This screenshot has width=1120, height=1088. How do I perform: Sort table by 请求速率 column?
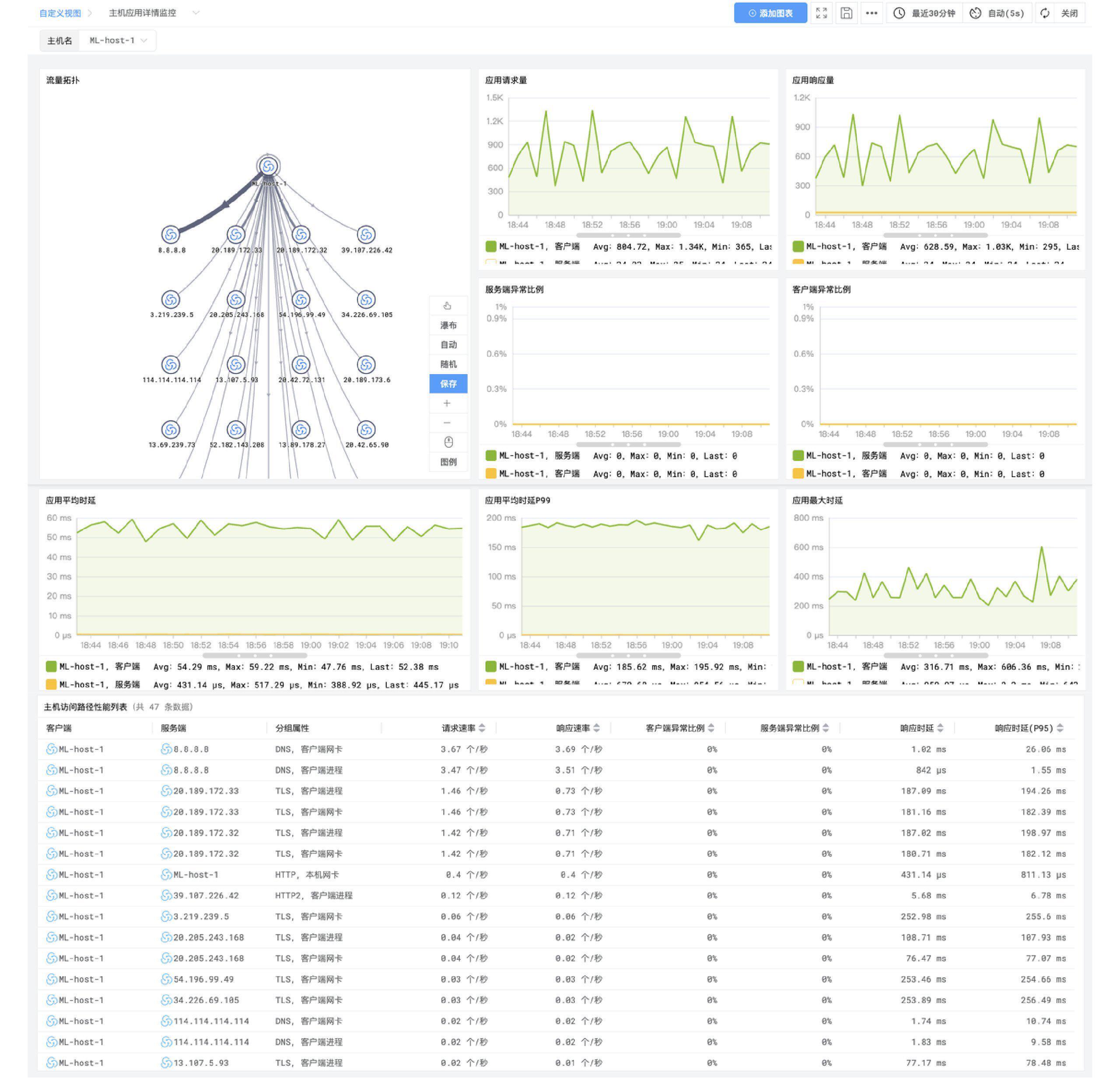[482, 727]
